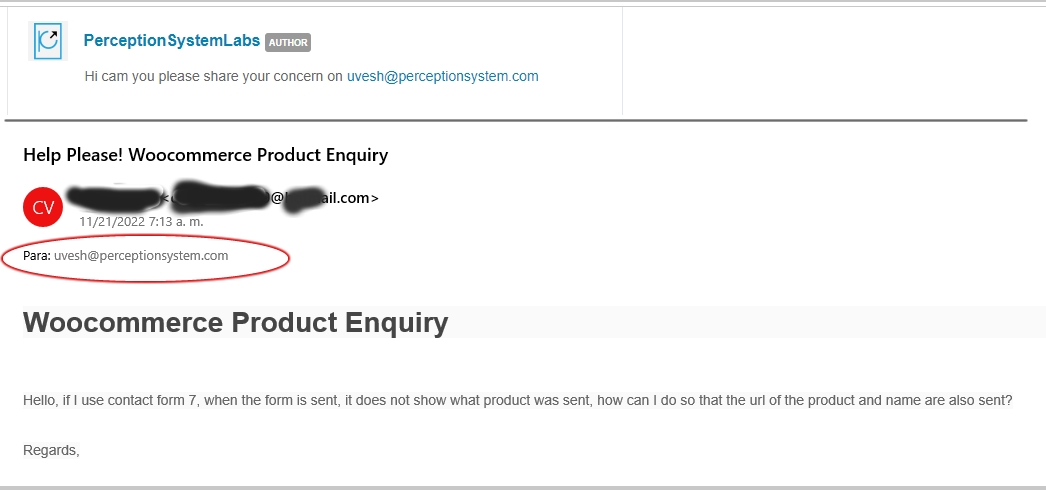
Task: Open the PerceptionSystemLabs author profile link
Action: coord(171,41)
